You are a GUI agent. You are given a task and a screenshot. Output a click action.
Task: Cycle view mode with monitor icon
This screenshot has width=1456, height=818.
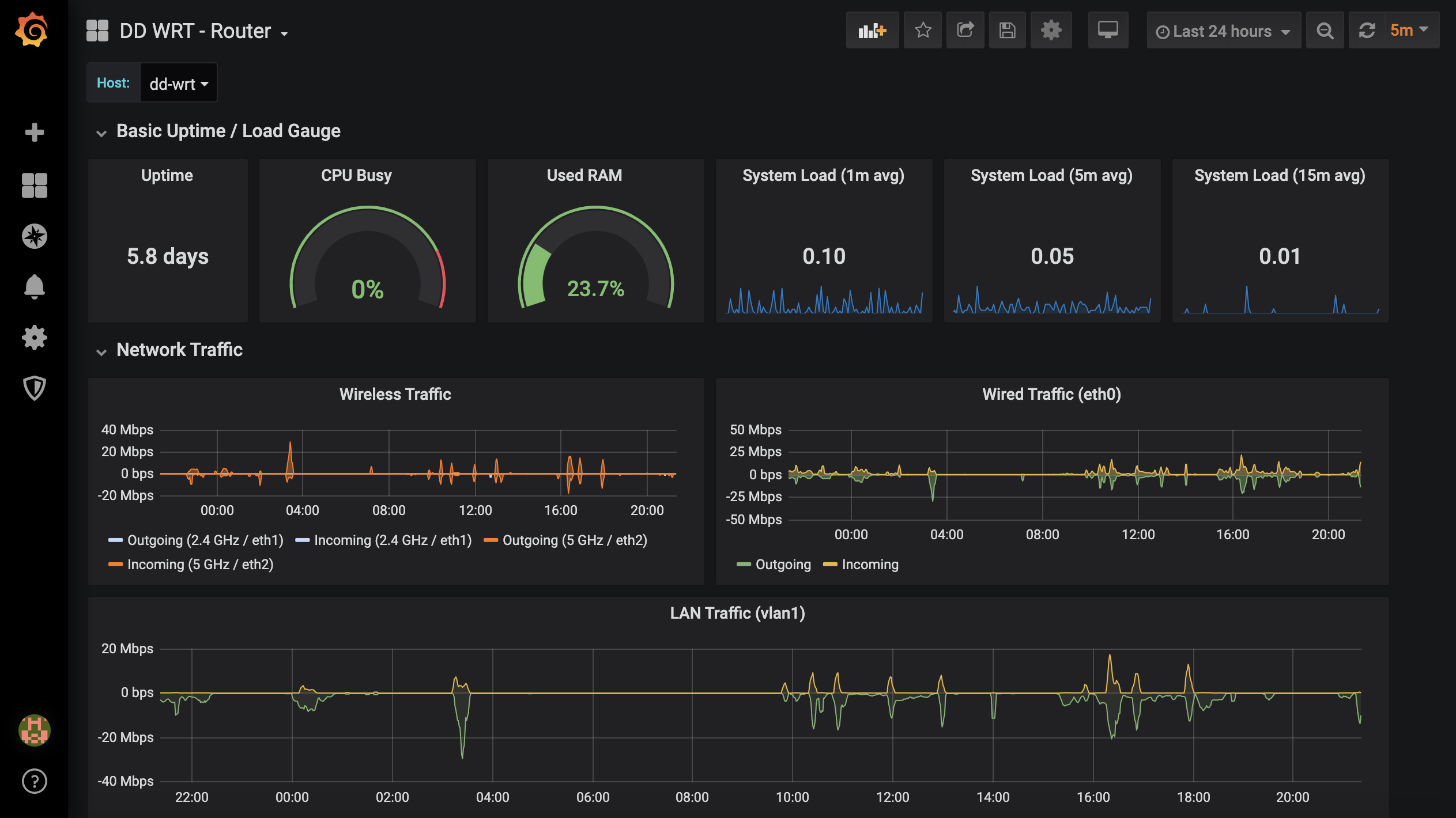click(1108, 31)
